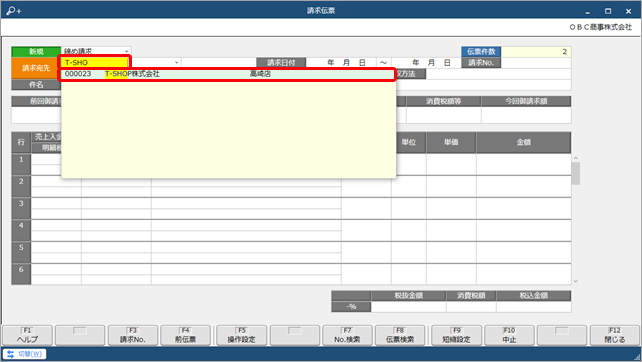This screenshot has height=362, width=642.
Task: Close the form with the F12 閉じる button
Action: pyautogui.click(x=615, y=335)
